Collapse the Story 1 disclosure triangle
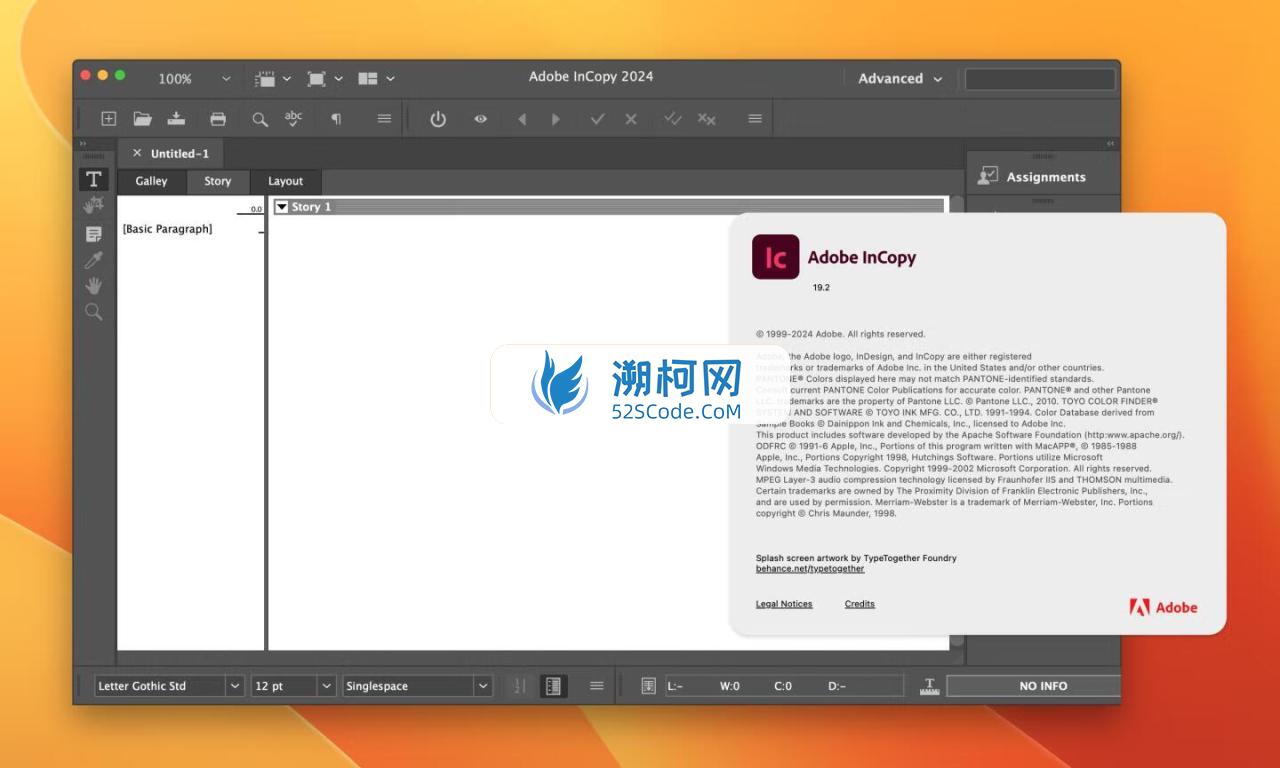This screenshot has height=768, width=1280. click(281, 207)
